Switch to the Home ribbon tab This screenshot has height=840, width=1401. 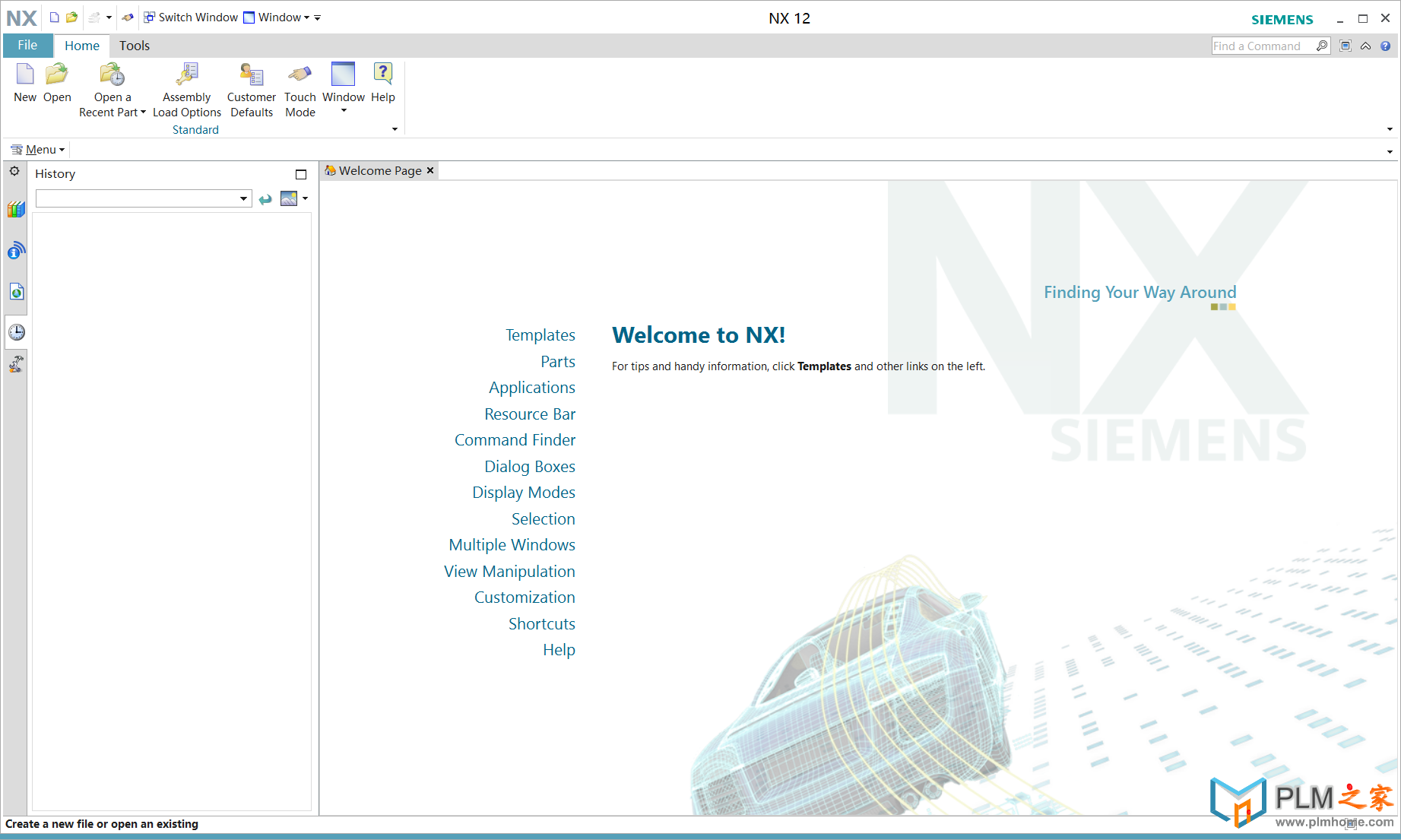82,46
